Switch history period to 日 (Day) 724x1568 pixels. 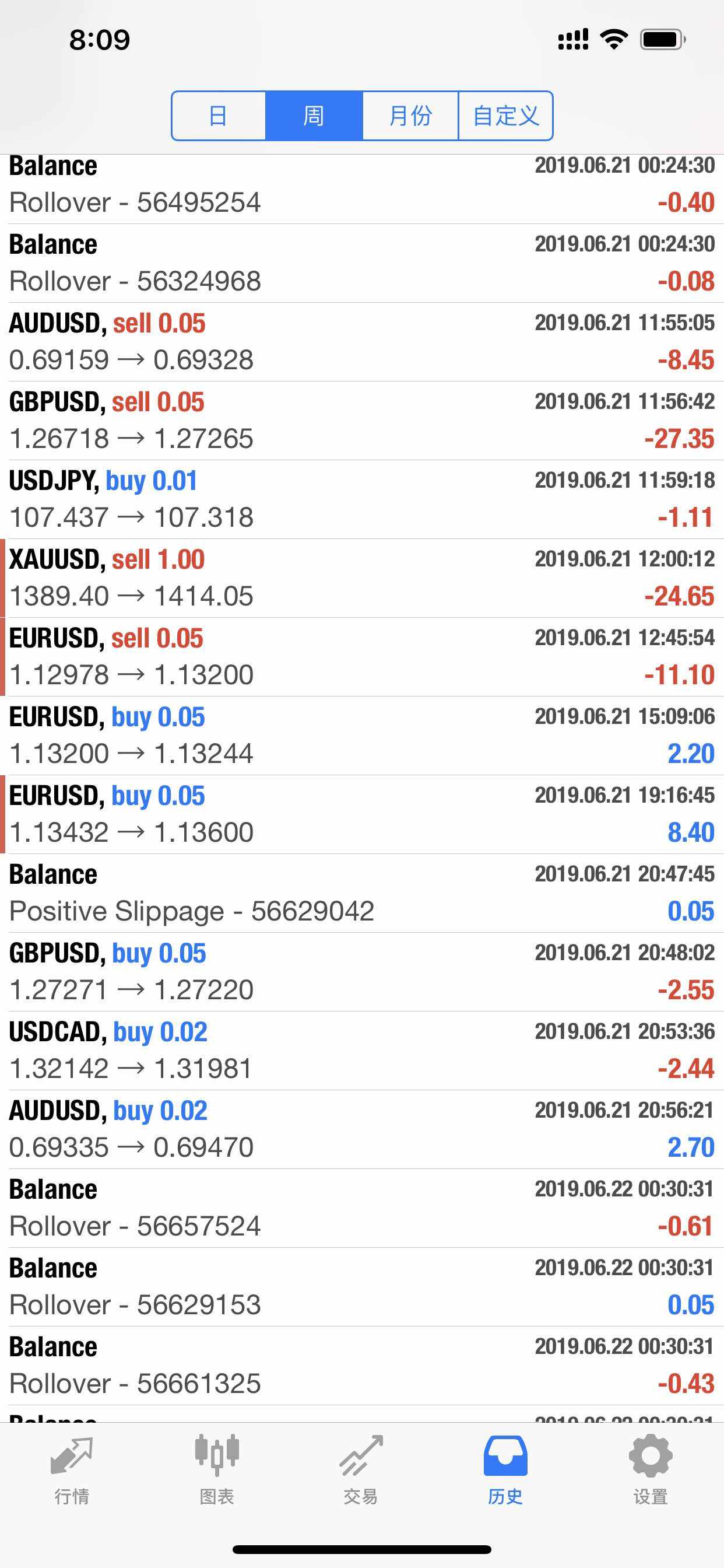(x=219, y=116)
